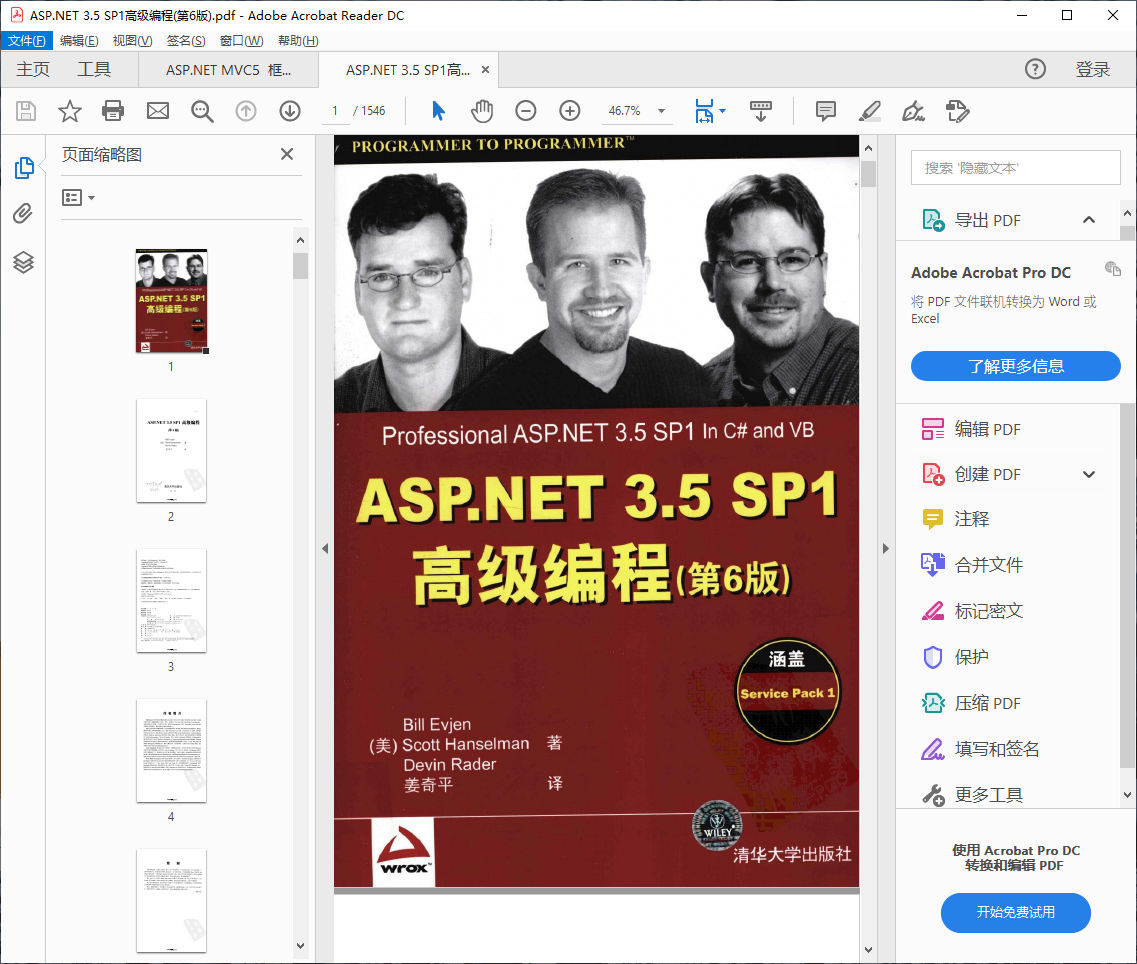Open the 文件(F) menu
This screenshot has height=964, width=1137.
[x=26, y=41]
